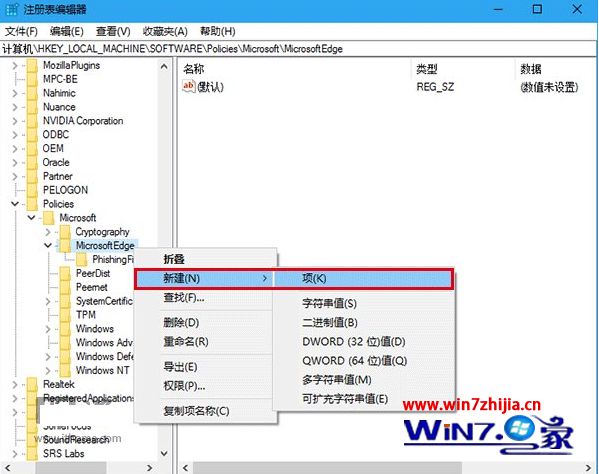This screenshot has width=599, height=474.
Task: Click the tree pane scroll up arrow
Action: coord(164,66)
